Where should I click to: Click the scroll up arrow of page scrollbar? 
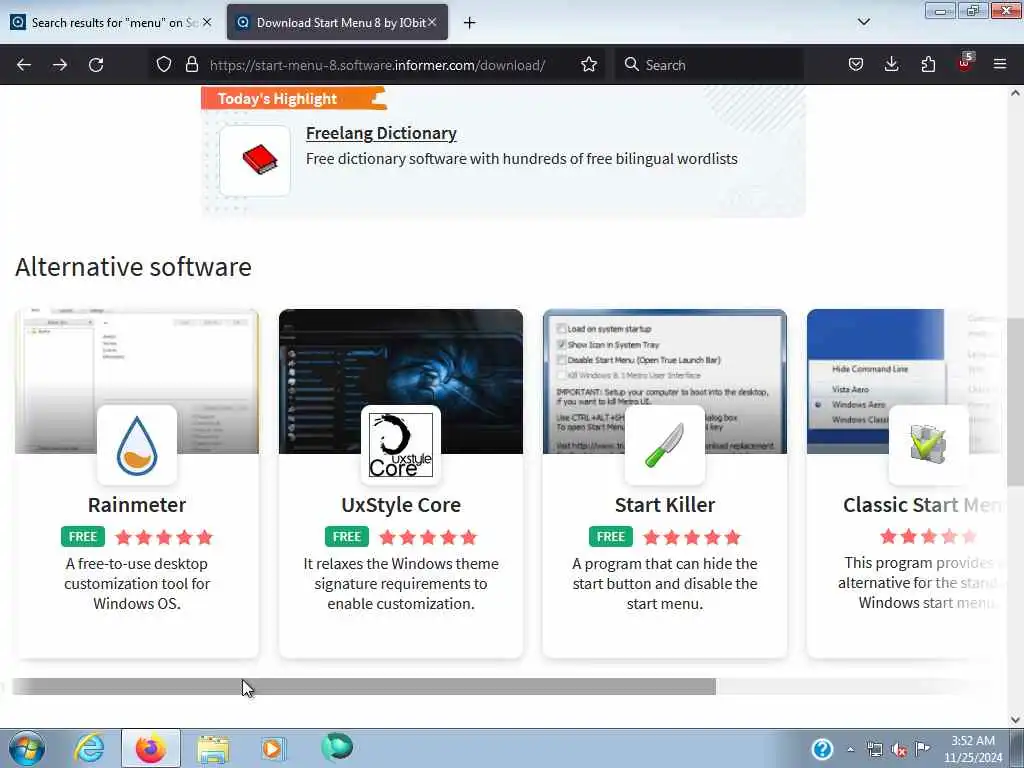(1015, 93)
